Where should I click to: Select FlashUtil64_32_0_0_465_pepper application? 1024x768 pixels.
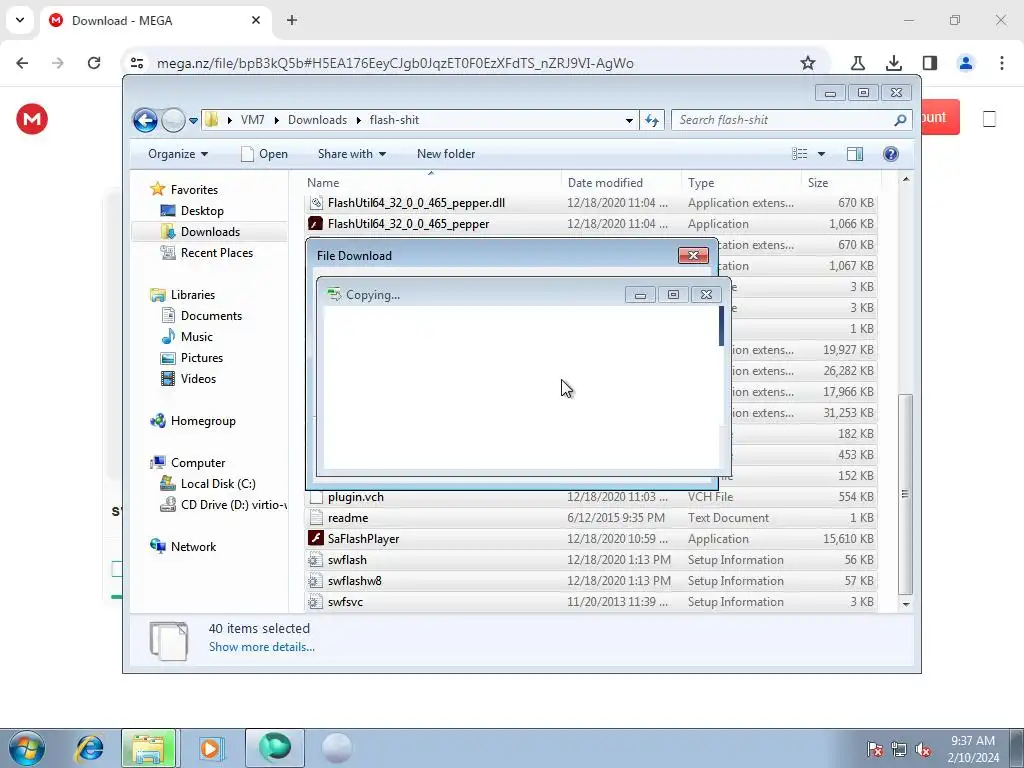tap(408, 224)
